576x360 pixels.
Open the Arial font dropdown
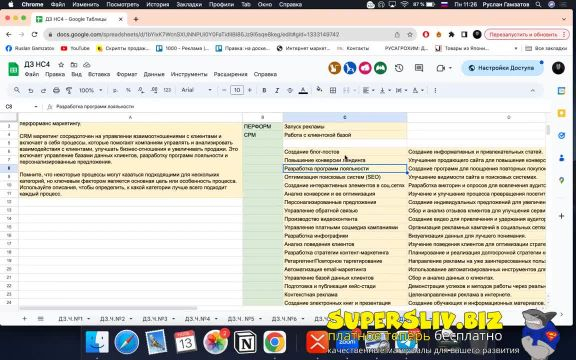click(197, 90)
